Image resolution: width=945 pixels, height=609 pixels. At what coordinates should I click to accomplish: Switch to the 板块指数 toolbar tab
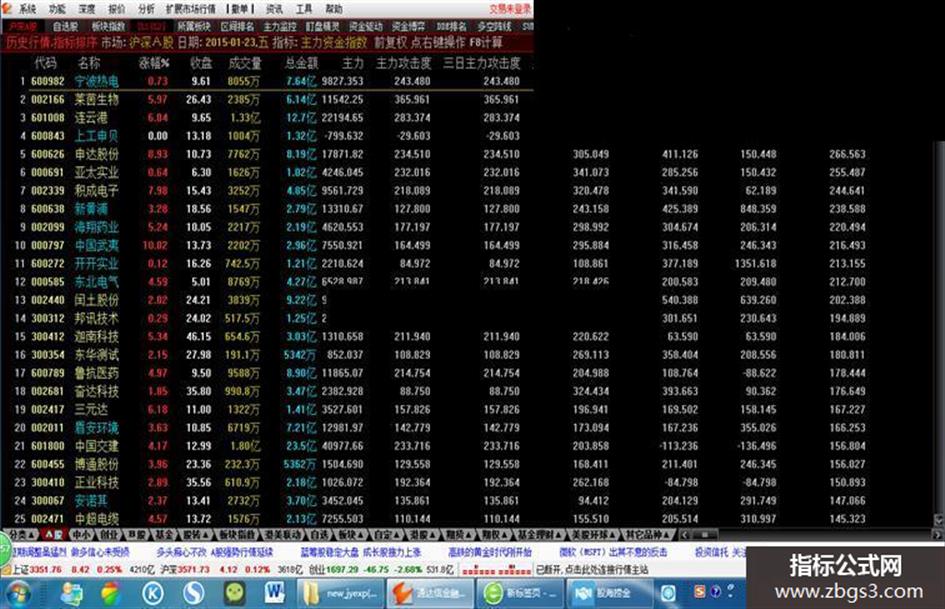(108, 27)
